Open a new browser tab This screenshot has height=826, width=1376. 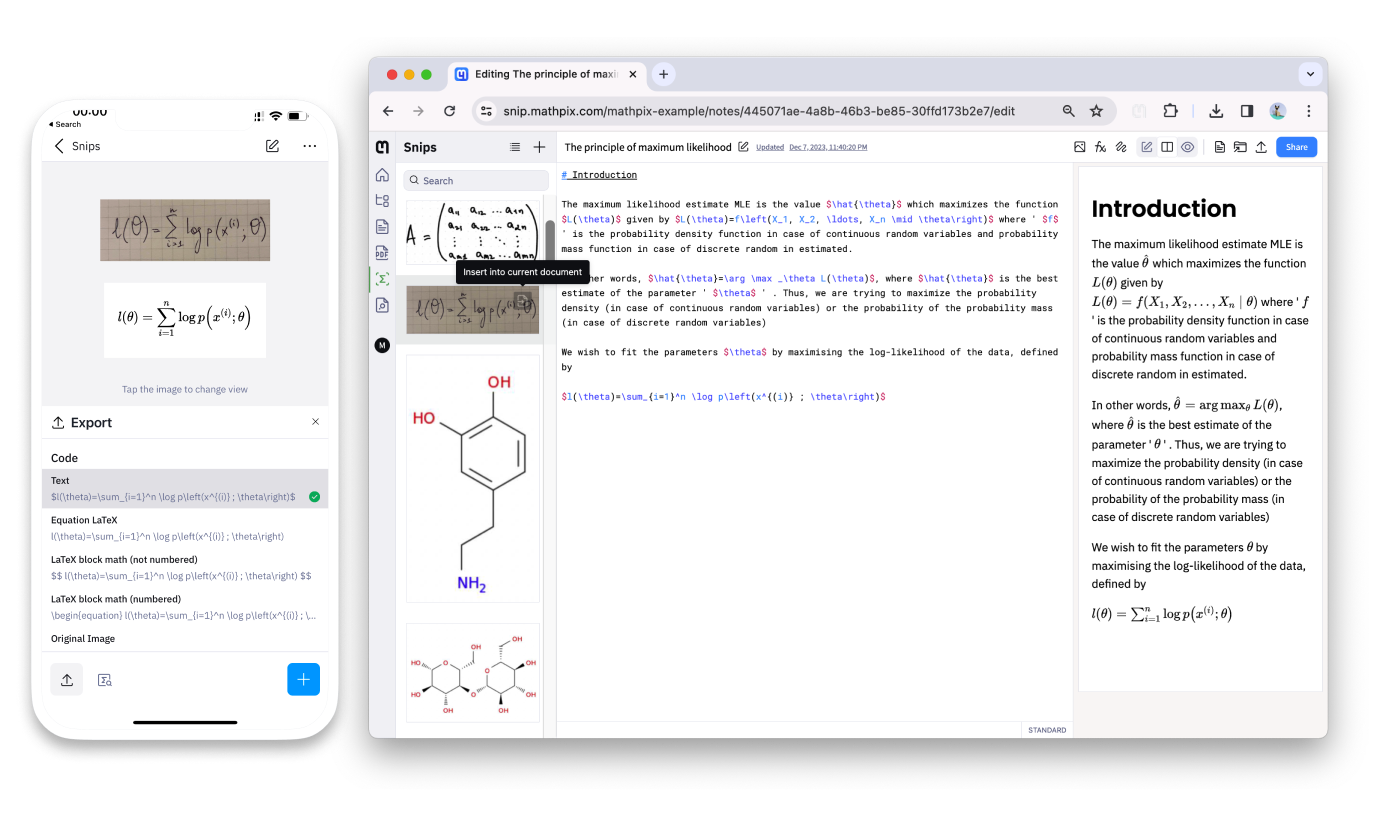point(663,74)
